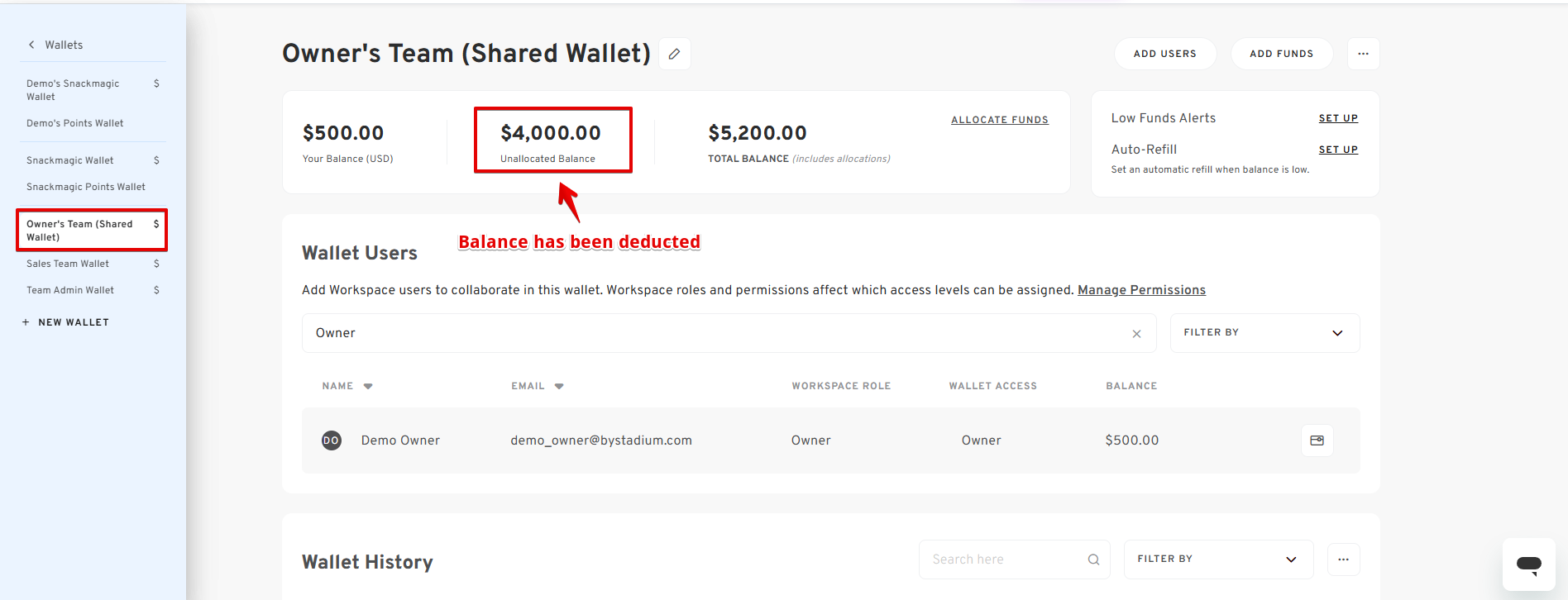Select Team Admin Wallet in the sidebar

tap(70, 290)
